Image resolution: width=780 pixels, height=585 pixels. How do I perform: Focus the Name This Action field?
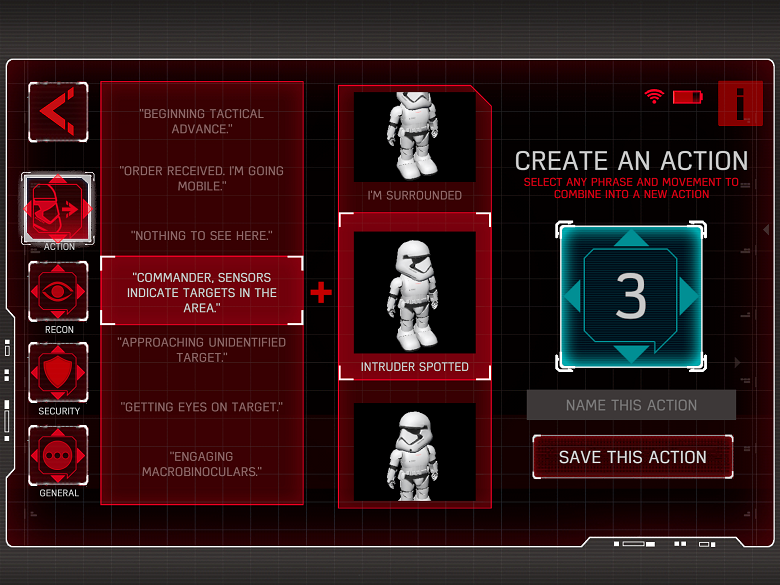[x=631, y=405]
